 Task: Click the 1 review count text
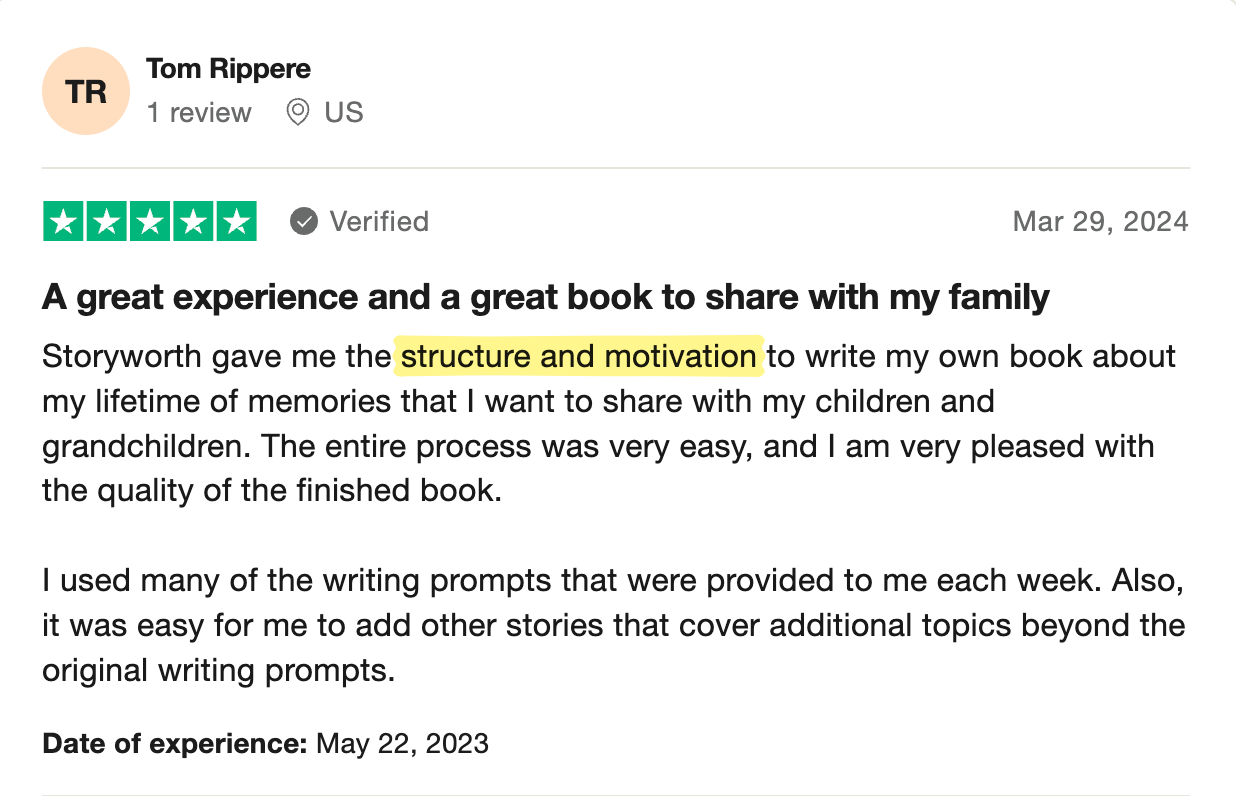click(199, 112)
